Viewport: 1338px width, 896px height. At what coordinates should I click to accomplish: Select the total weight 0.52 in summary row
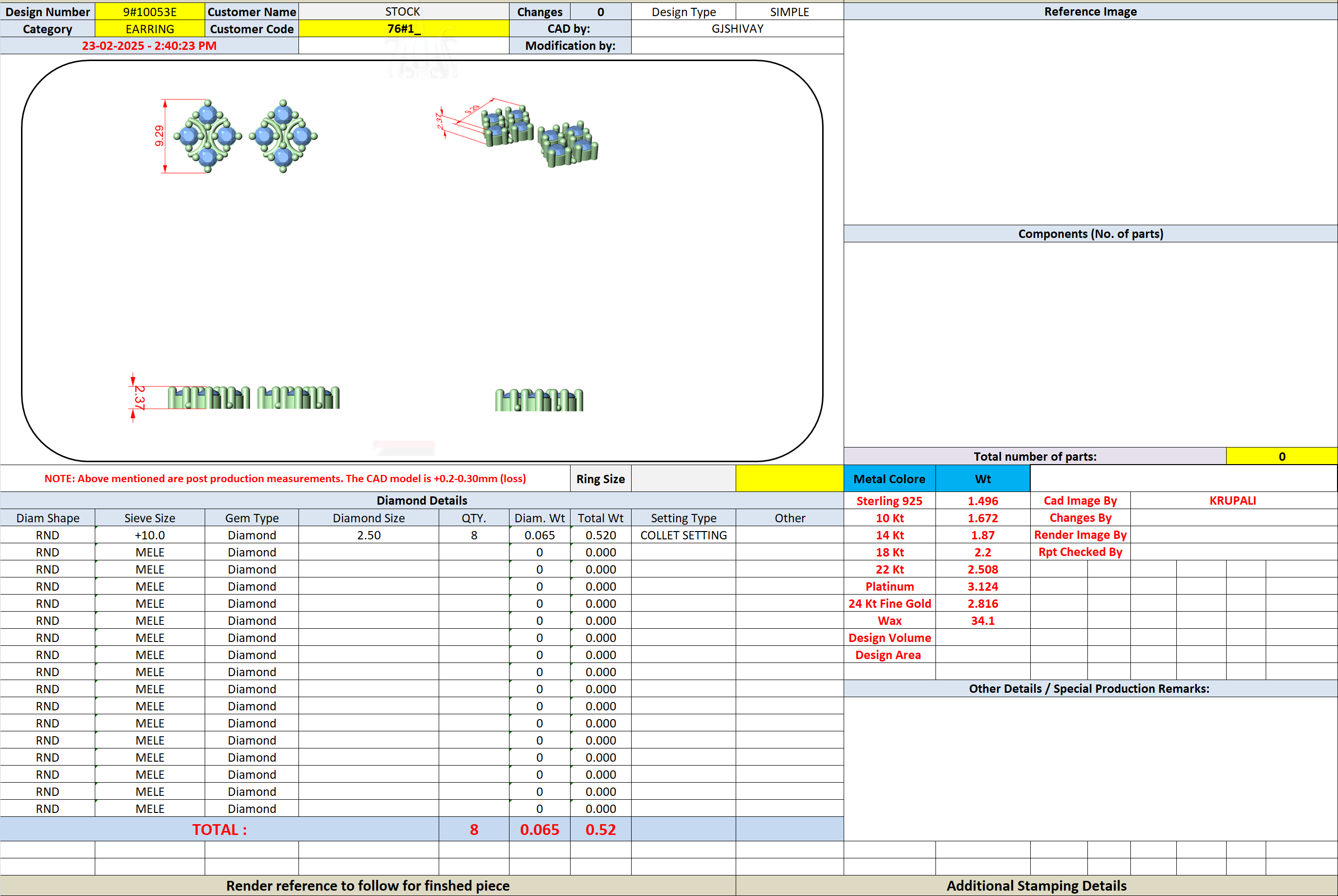[600, 829]
